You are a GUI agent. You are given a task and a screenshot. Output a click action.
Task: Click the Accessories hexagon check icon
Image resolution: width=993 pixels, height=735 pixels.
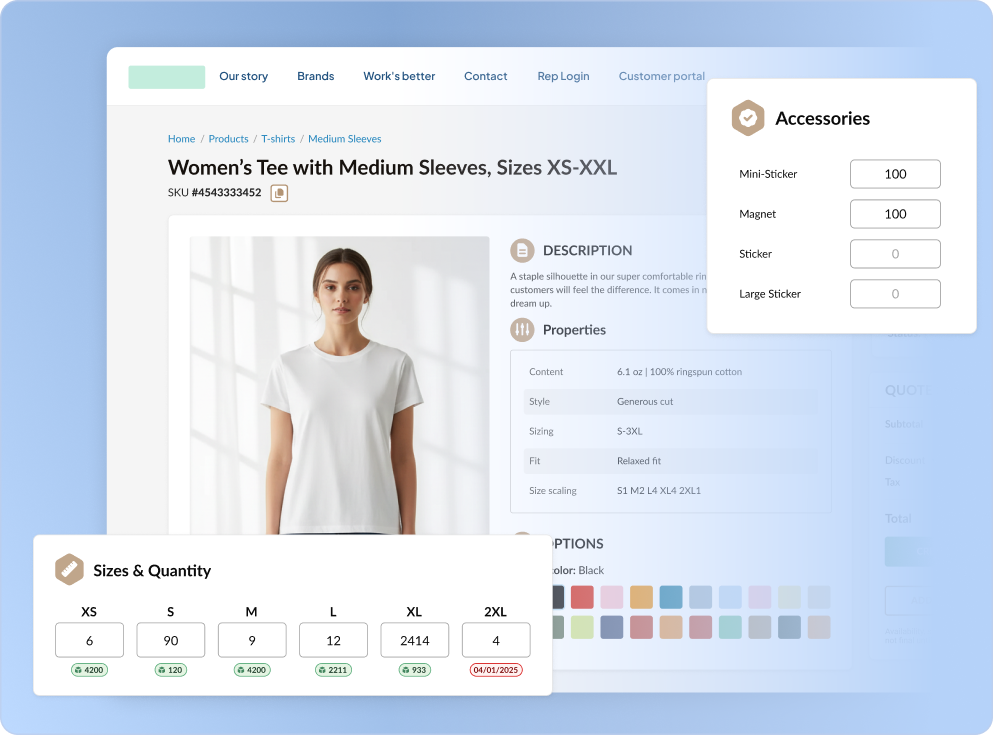(748, 118)
